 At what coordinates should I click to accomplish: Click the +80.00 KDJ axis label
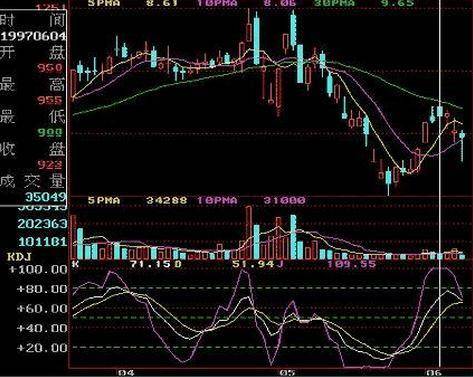point(42,289)
